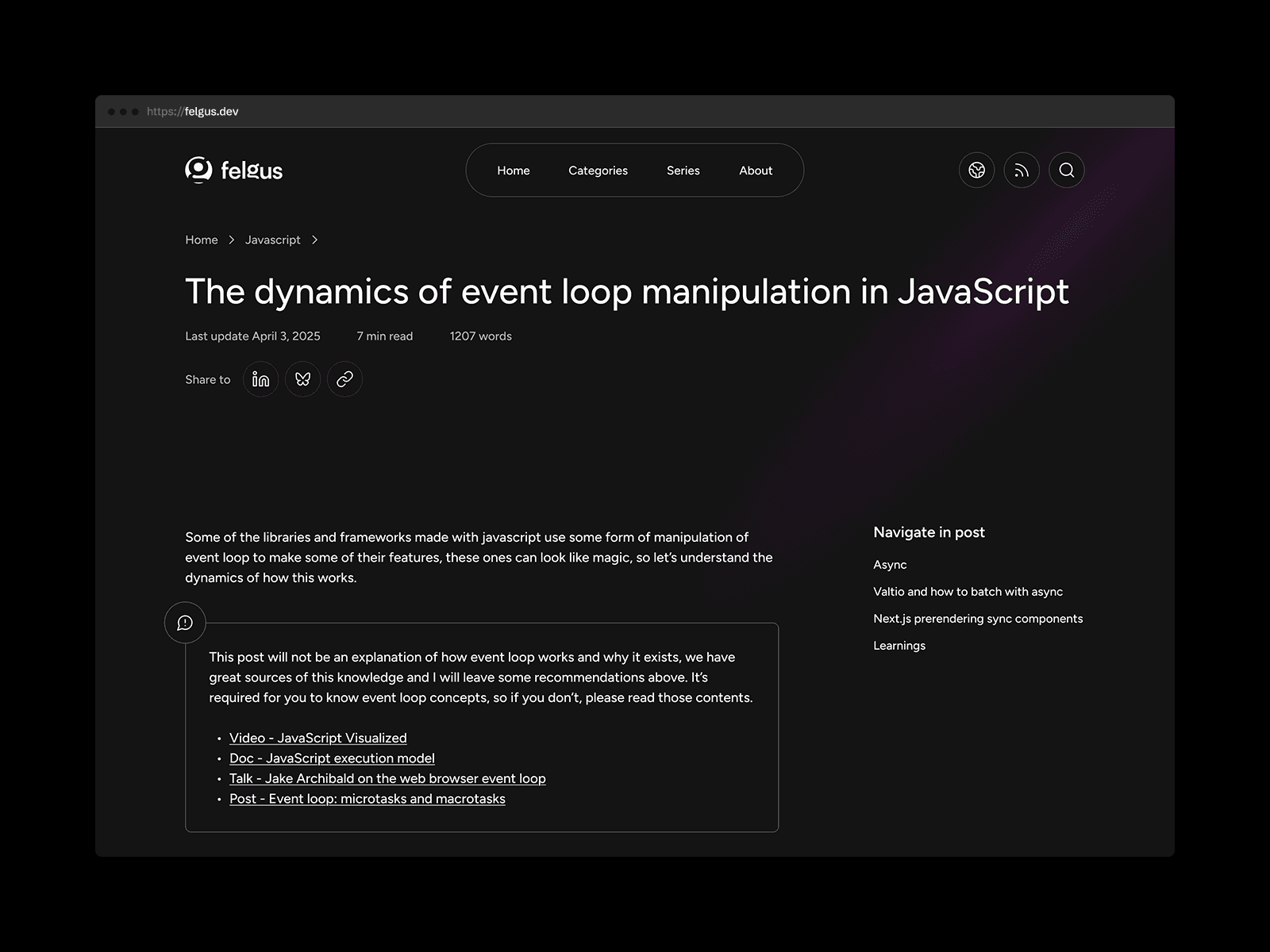Click the browser address bar URL
1270x952 pixels.
coord(193,112)
